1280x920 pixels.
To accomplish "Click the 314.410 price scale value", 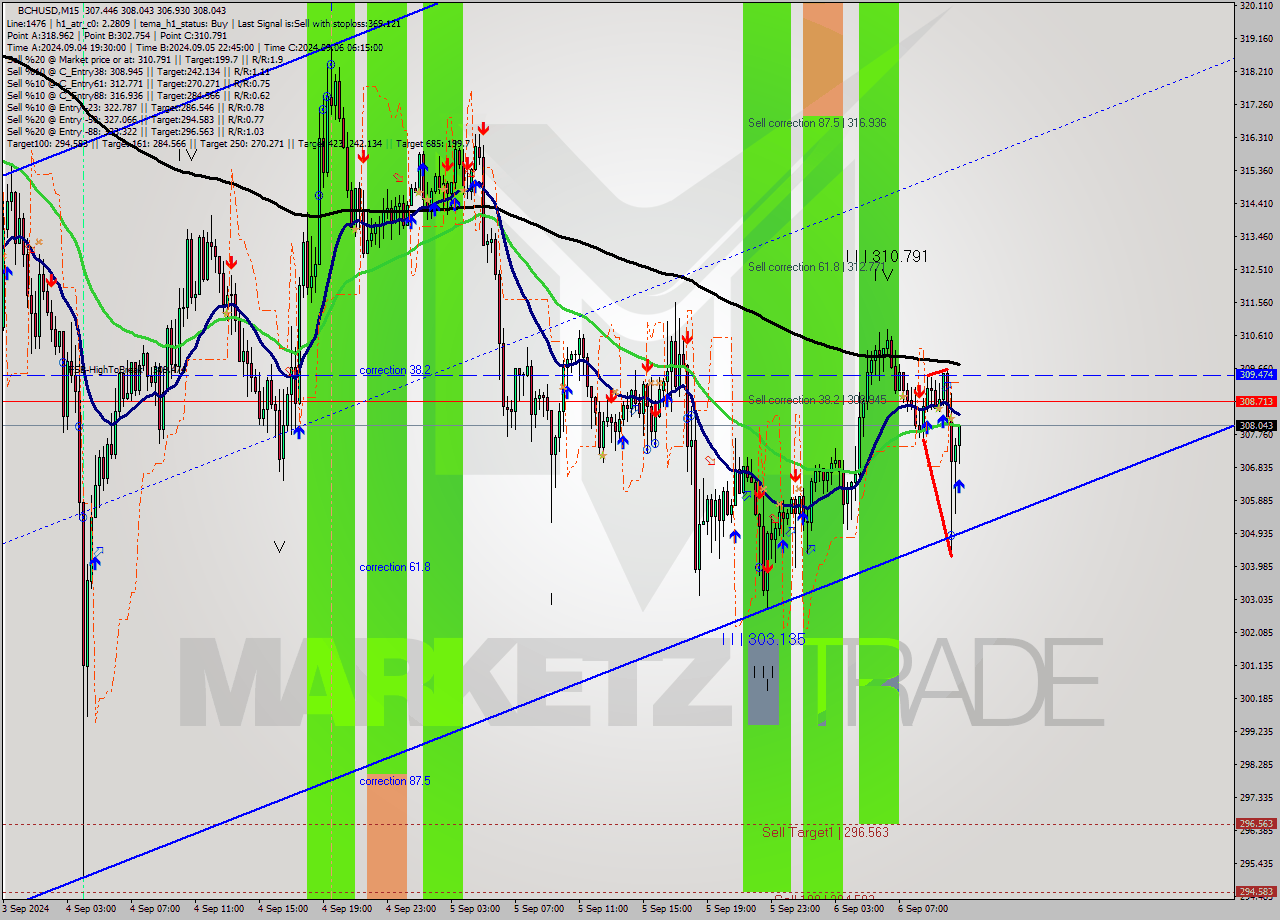I will [1255, 203].
